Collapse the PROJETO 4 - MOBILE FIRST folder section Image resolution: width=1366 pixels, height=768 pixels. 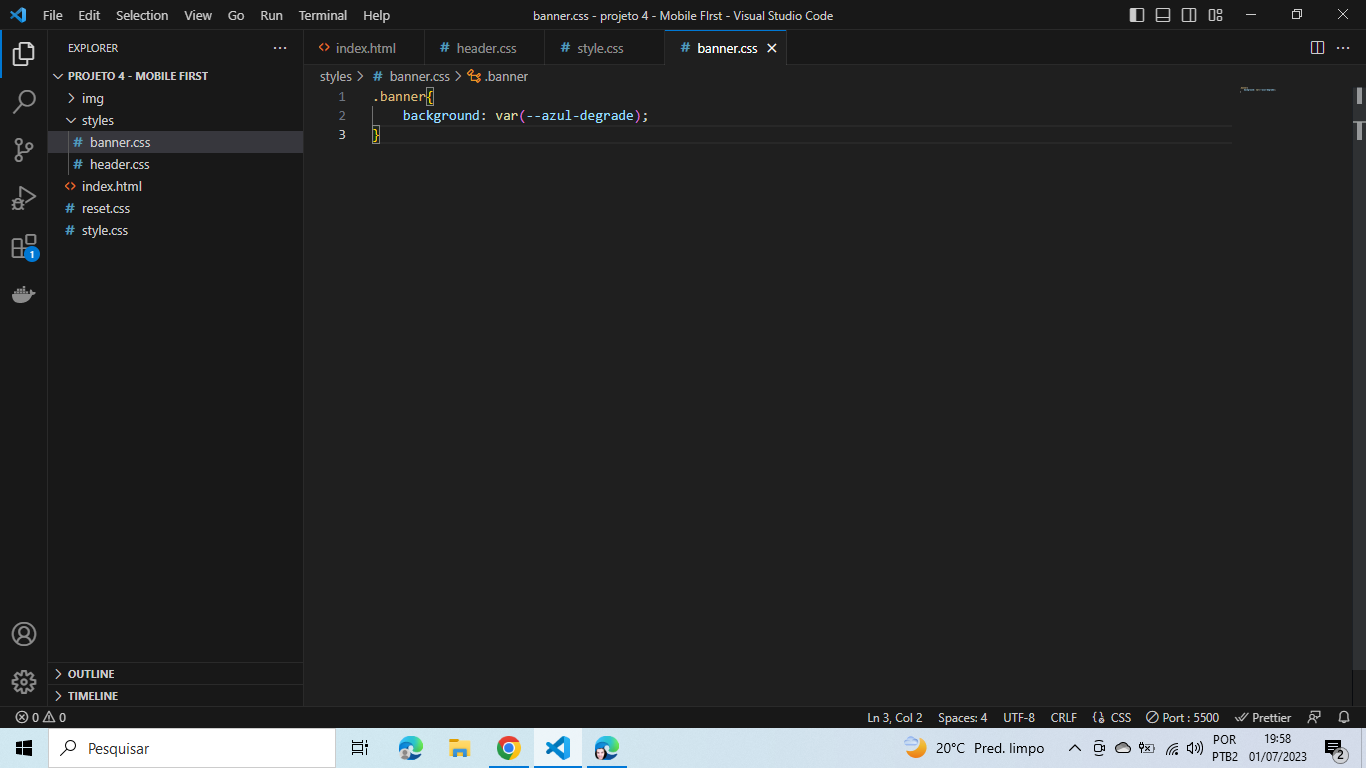(x=175, y=76)
